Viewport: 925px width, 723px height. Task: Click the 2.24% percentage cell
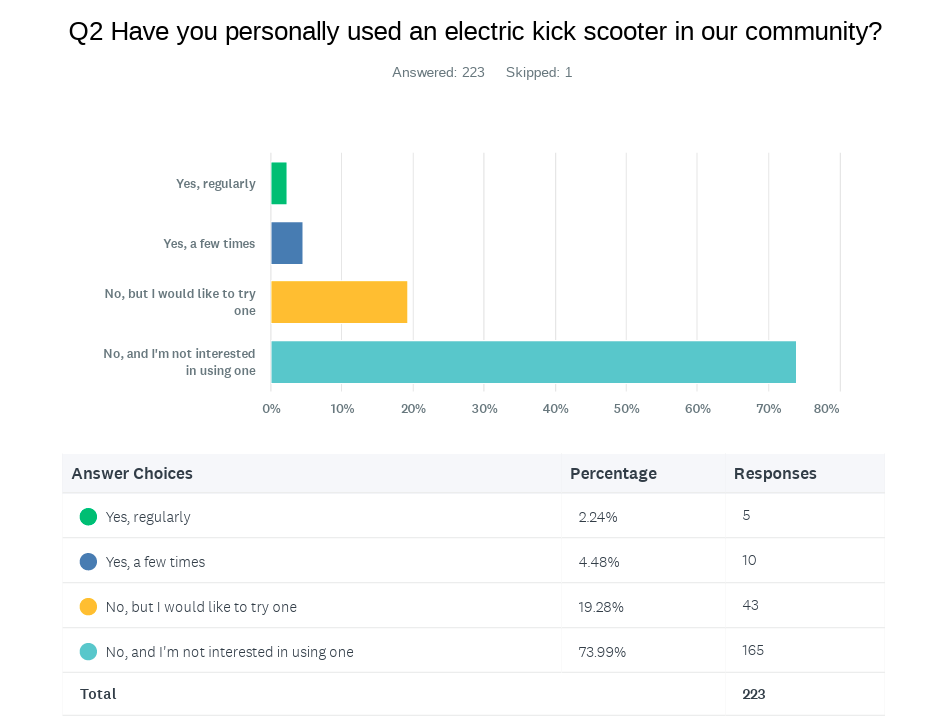coord(598,517)
